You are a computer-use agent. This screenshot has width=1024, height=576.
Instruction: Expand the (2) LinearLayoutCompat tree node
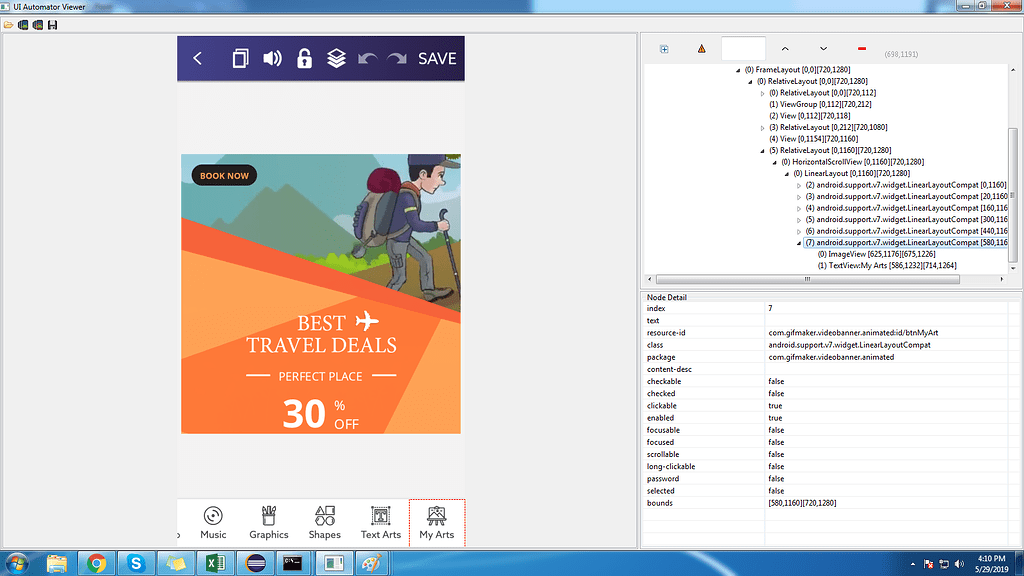799,185
